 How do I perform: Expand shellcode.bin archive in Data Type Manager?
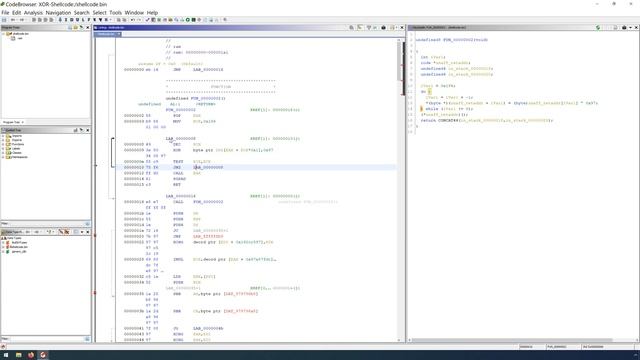[x=3, y=247]
